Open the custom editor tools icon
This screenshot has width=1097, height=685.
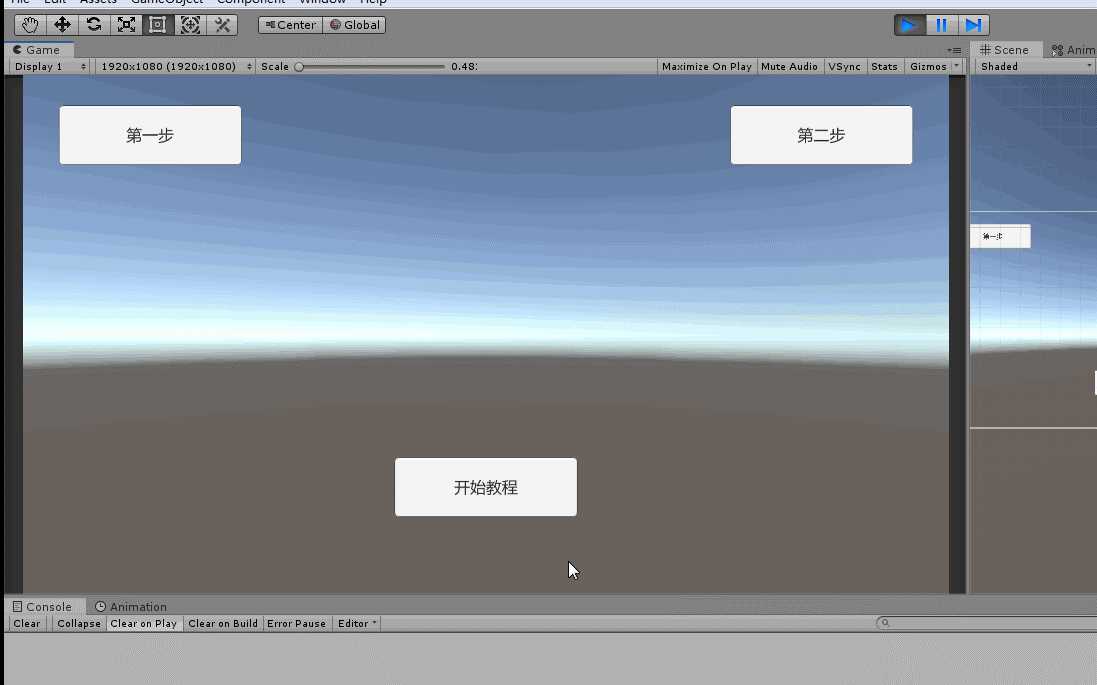click(x=222, y=25)
